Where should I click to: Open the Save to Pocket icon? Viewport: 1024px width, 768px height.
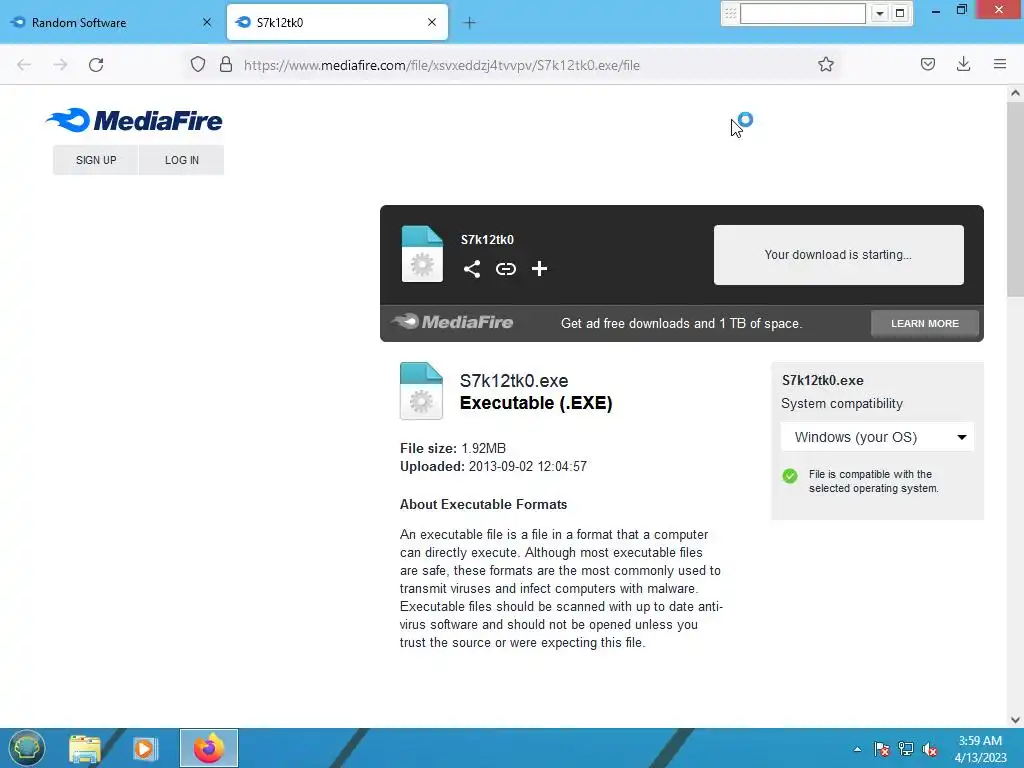click(x=928, y=64)
